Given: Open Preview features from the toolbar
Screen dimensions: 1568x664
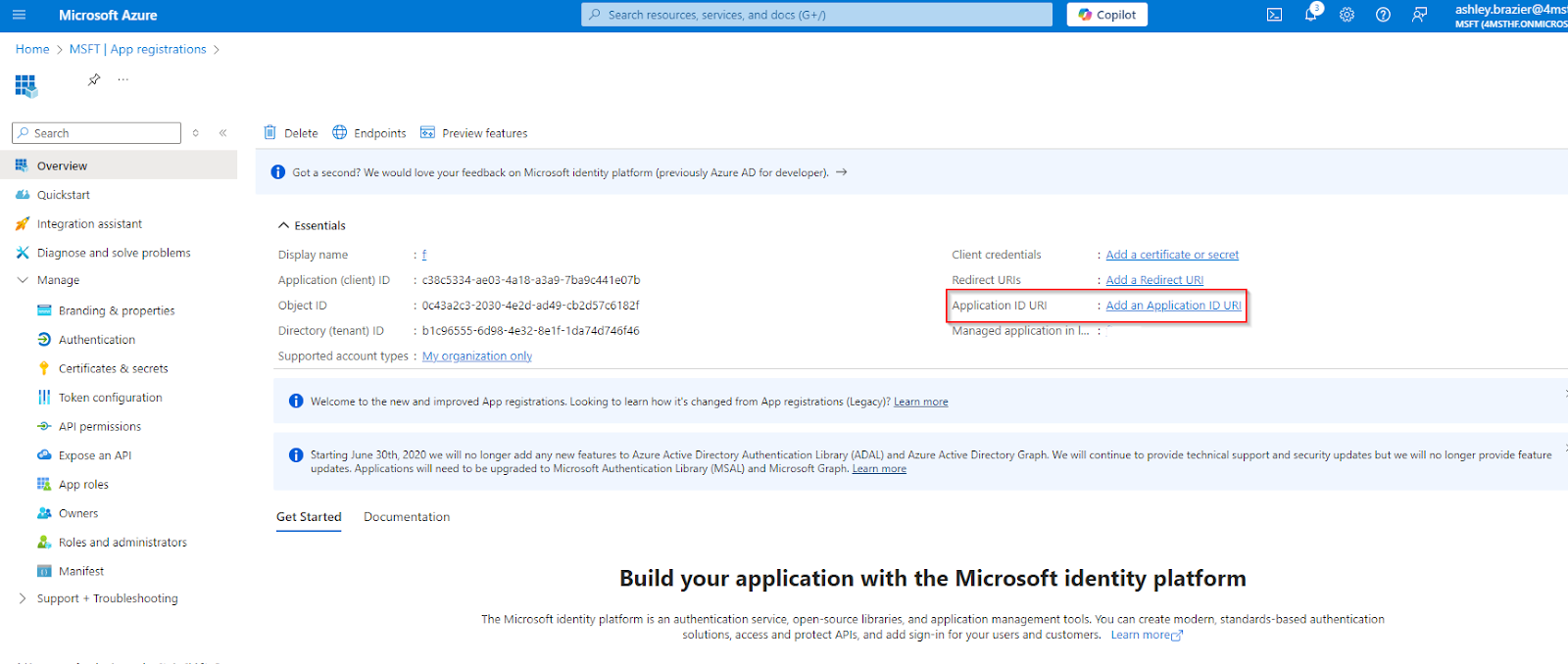Looking at the screenshot, I should coord(473,133).
